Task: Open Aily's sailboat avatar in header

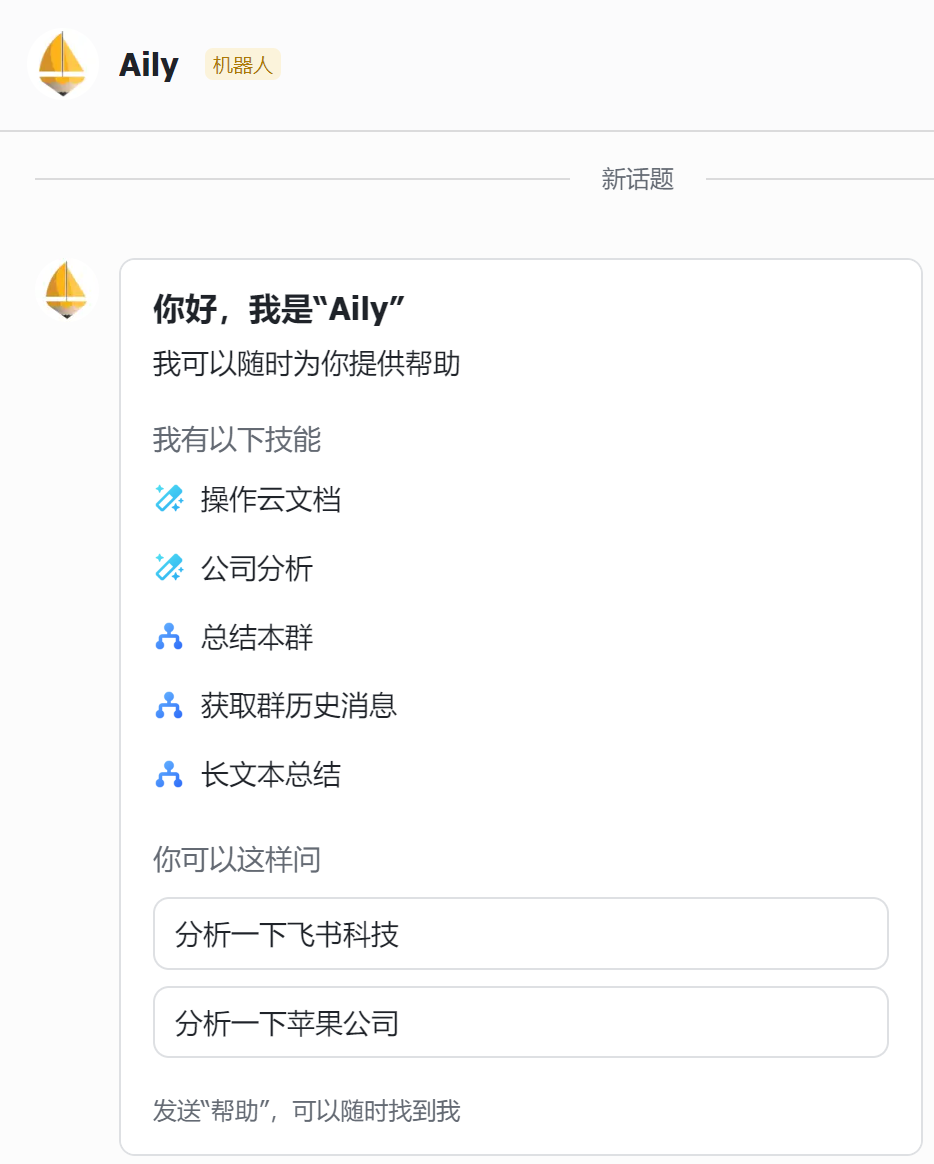Action: point(62,65)
